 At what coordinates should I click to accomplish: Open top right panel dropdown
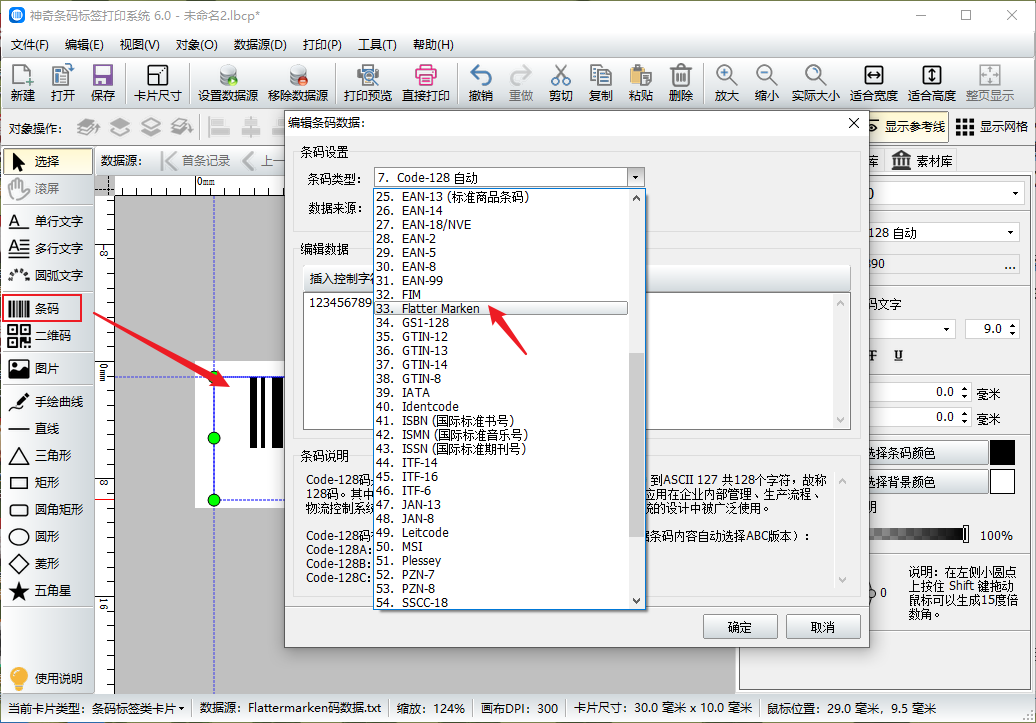point(1016,194)
